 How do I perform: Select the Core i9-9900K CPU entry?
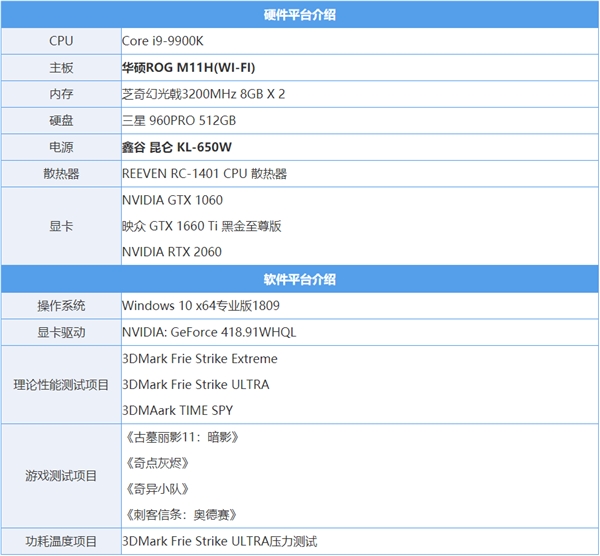tap(164, 41)
